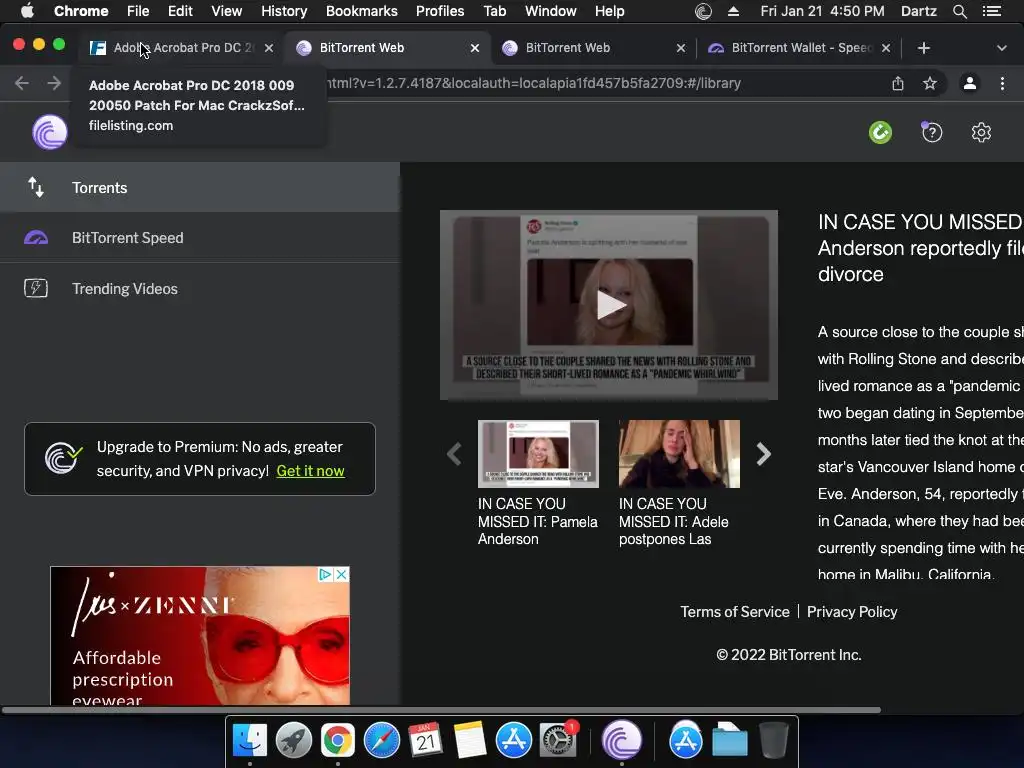Viewport: 1024px width, 768px height.
Task: Open the Privacy Policy link
Action: 852,612
